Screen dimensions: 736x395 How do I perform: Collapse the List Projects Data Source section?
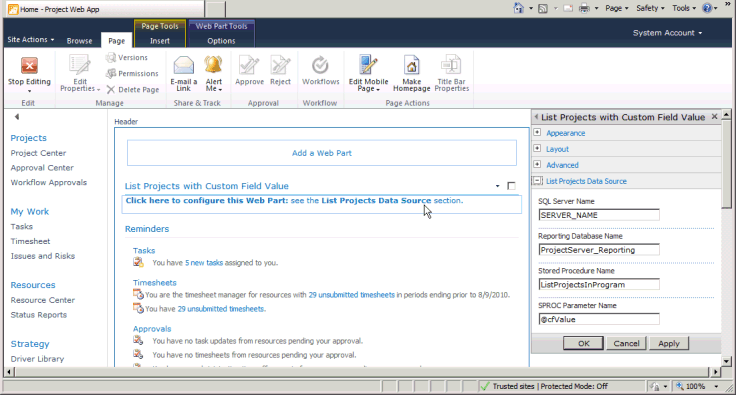(538, 181)
